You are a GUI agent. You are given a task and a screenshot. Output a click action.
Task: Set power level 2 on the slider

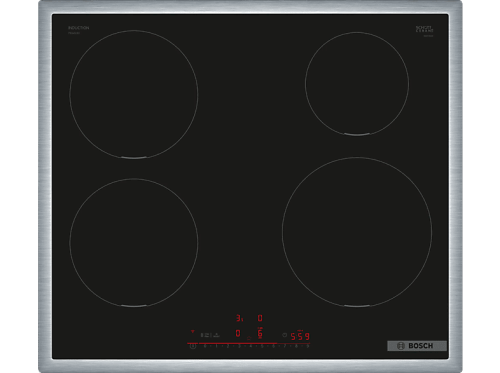click(228, 346)
